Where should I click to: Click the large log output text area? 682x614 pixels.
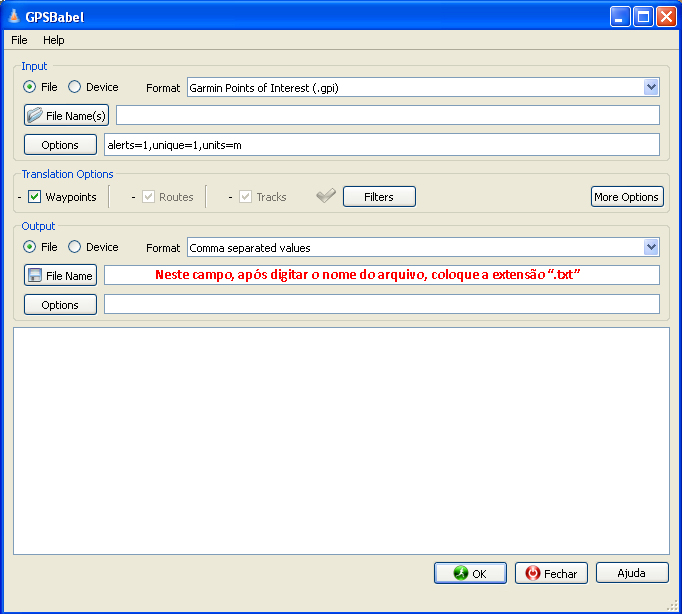(341, 441)
